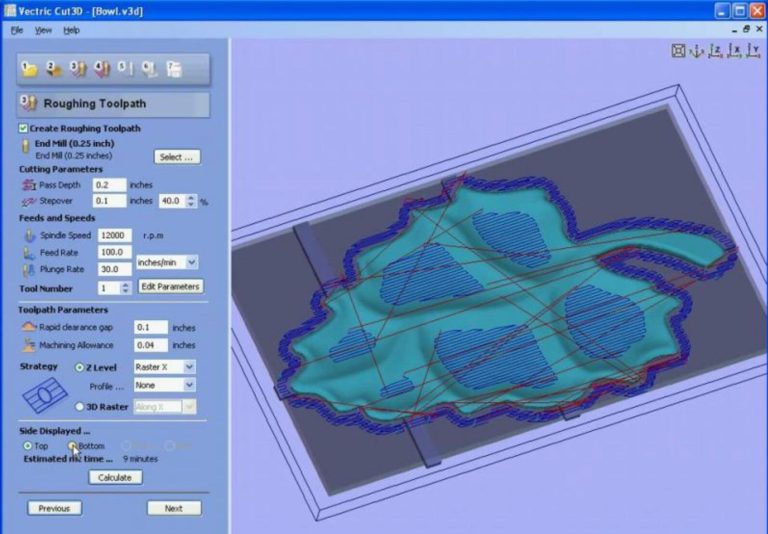The image size is (768, 534).
Task: Click Spindle Speed field 12000
Action: [115, 236]
